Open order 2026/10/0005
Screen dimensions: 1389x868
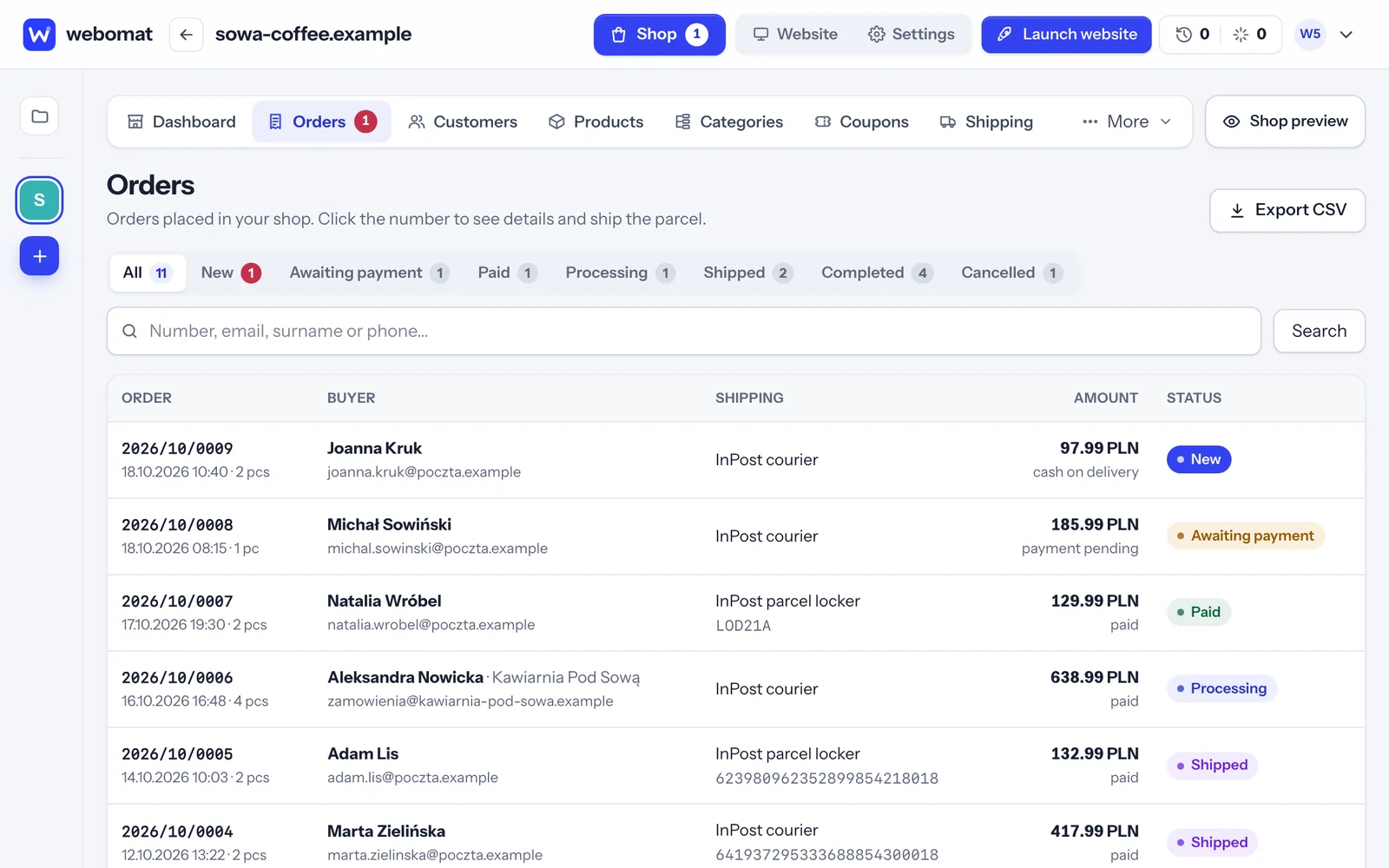pyautogui.click(x=177, y=754)
